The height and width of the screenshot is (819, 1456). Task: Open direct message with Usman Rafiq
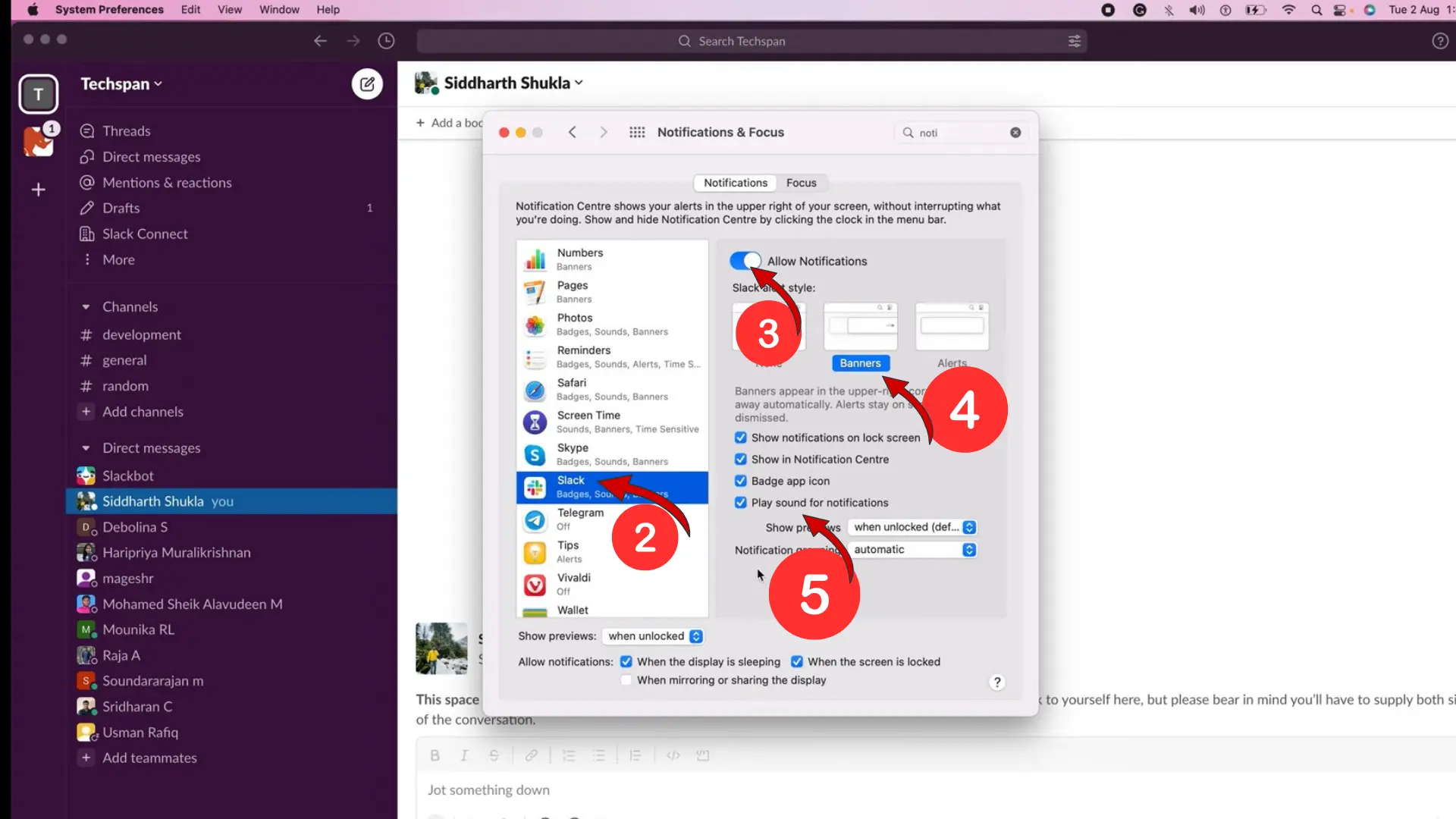pyautogui.click(x=140, y=733)
